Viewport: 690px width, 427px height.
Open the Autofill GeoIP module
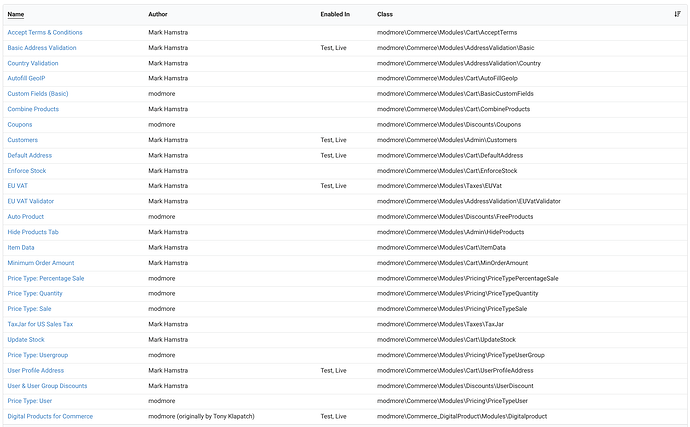tap(26, 78)
